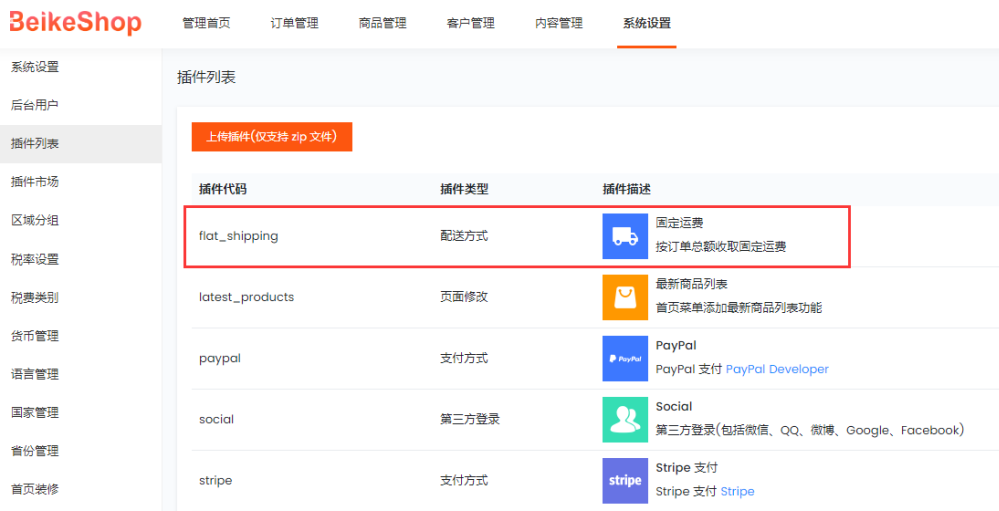Open 国家管理 in the sidebar
Screen dimensions: 999x511
[x=35, y=413]
